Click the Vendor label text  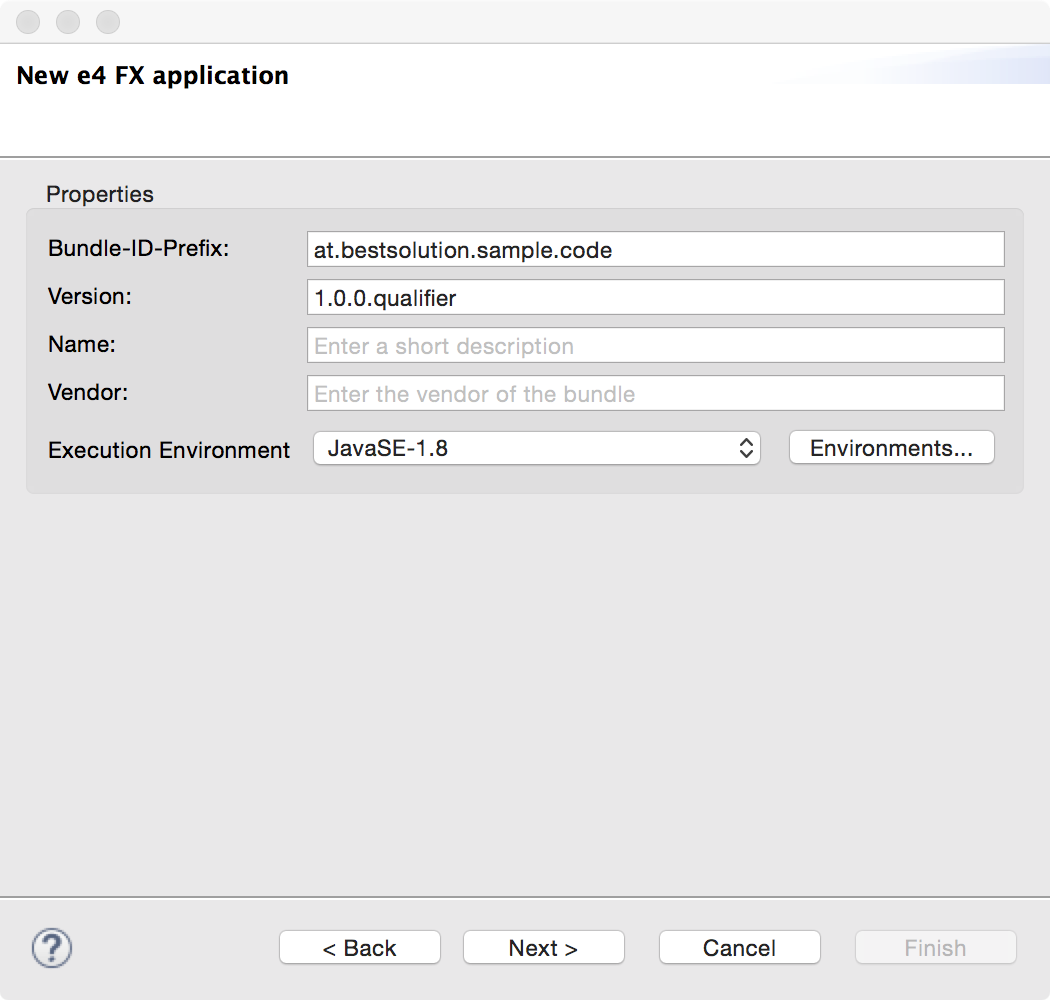pyautogui.click(x=88, y=393)
